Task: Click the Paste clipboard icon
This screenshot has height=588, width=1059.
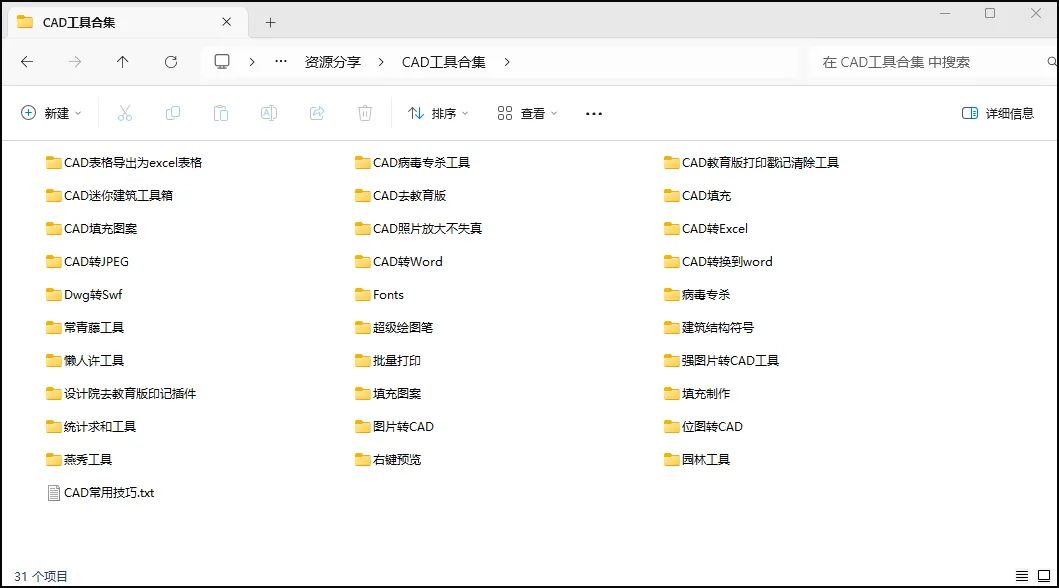Action: [221, 113]
